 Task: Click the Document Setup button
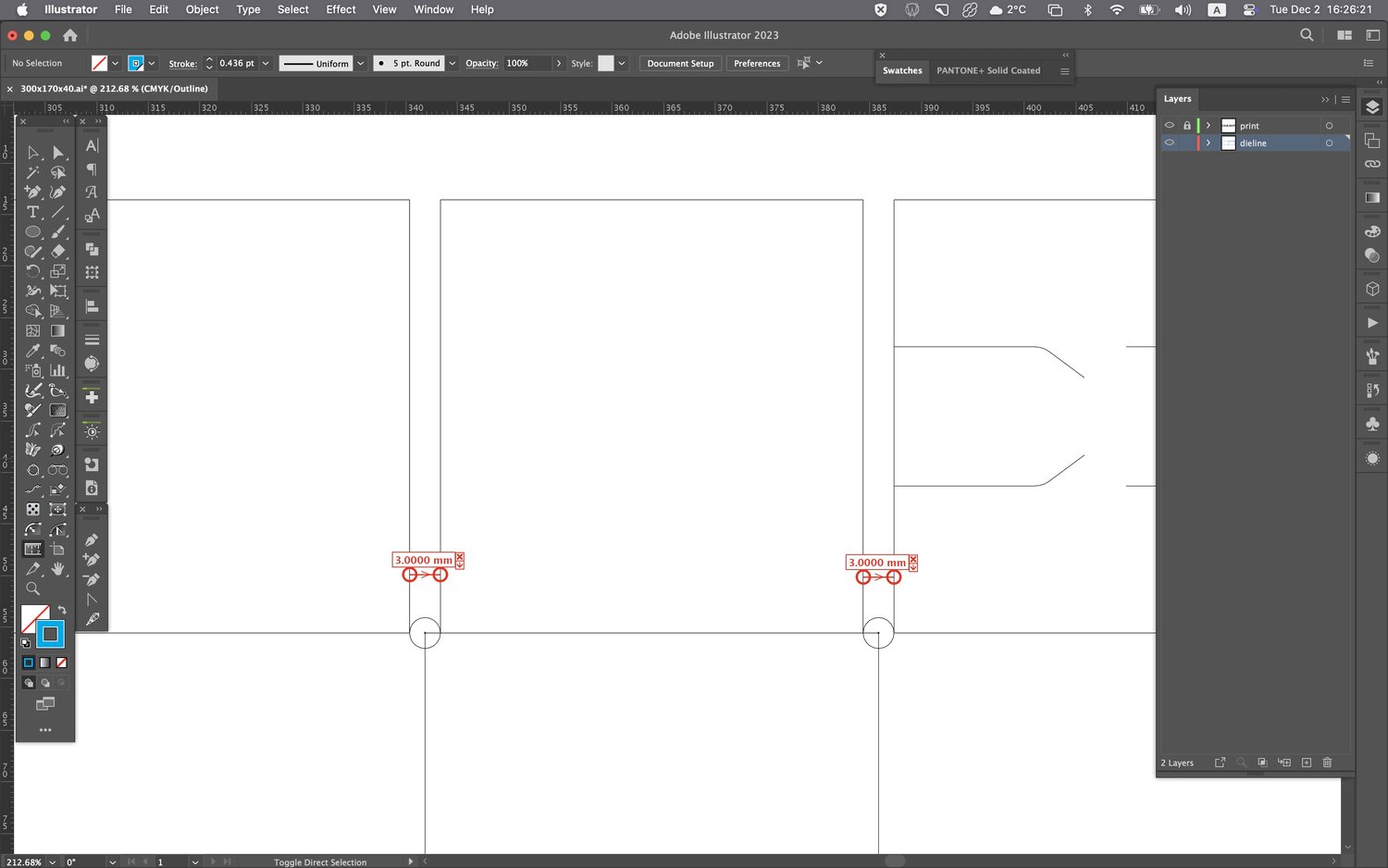click(680, 63)
